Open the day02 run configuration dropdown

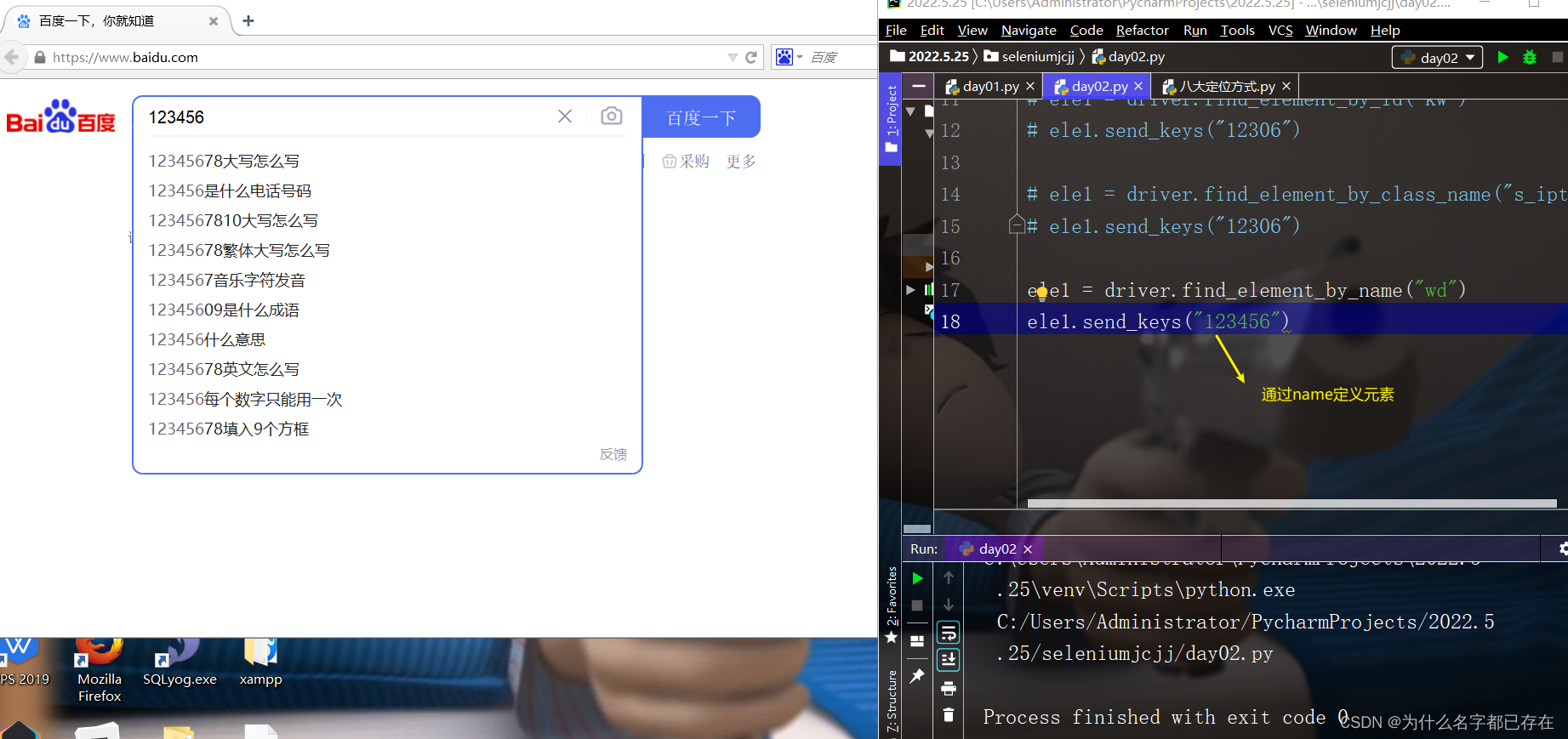point(1438,58)
